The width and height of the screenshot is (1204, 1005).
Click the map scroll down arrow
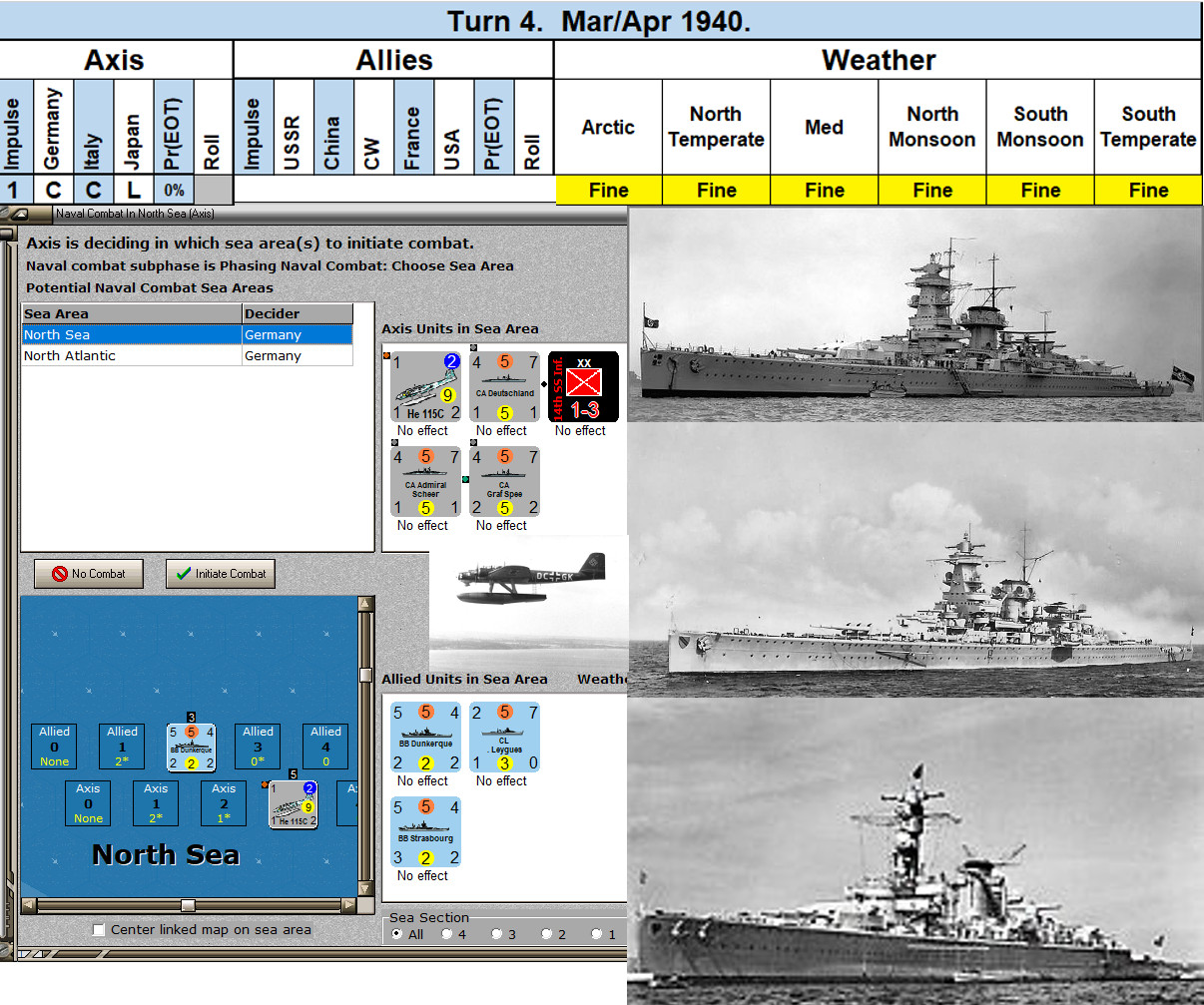(x=365, y=888)
